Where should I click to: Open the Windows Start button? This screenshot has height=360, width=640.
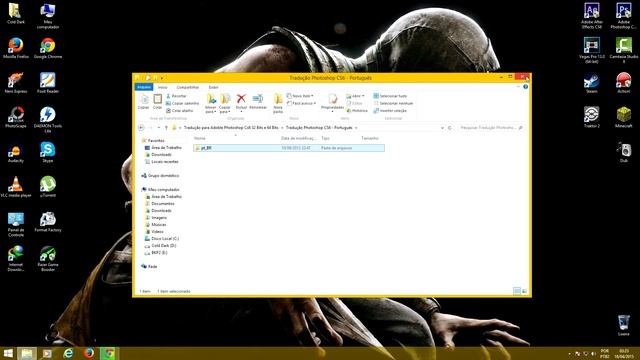point(8,353)
